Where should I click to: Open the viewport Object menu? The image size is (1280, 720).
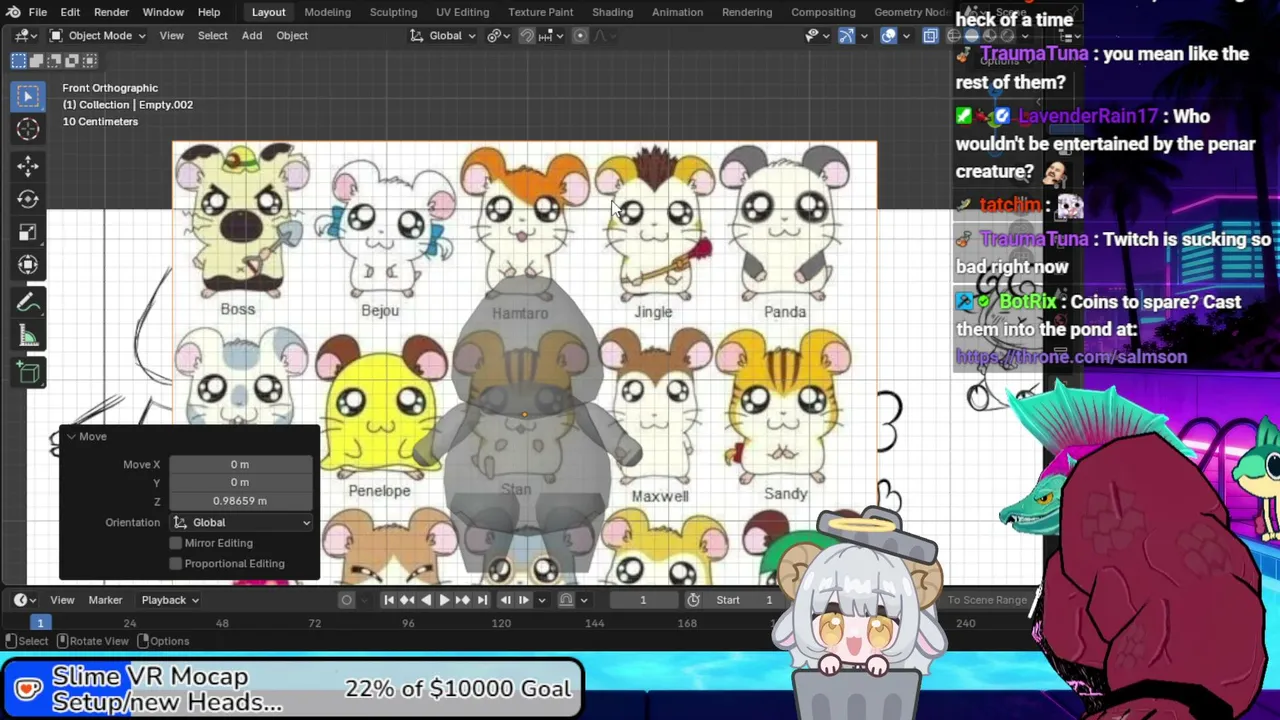tap(292, 36)
